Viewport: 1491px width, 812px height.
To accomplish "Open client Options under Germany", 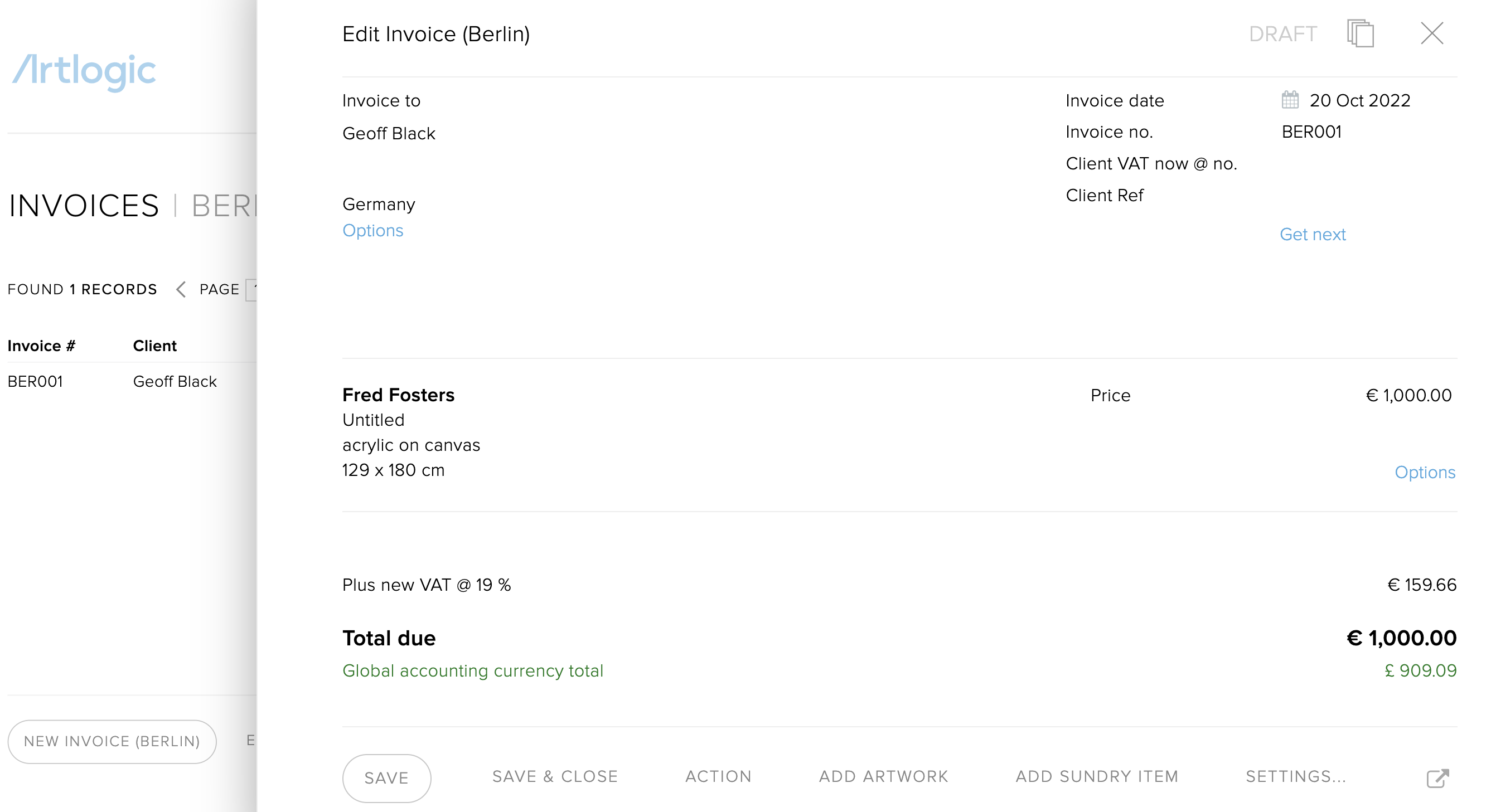I will (372, 230).
